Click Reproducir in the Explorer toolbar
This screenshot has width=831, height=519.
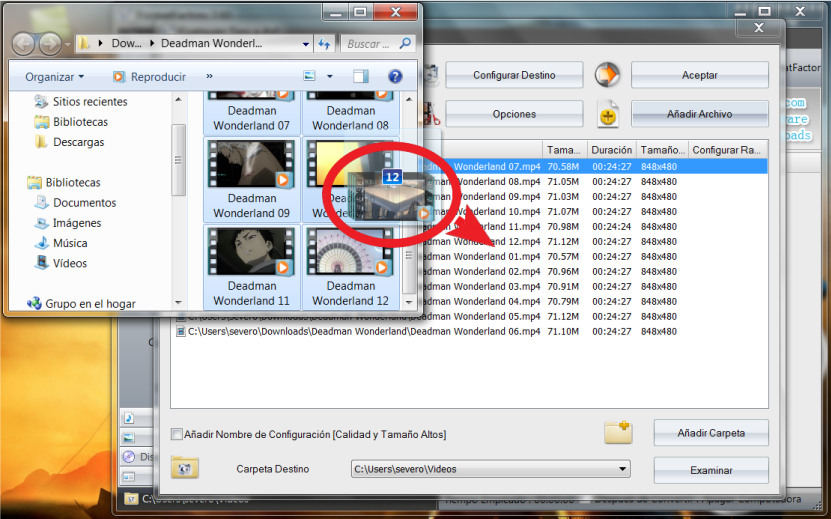pyautogui.click(x=150, y=77)
